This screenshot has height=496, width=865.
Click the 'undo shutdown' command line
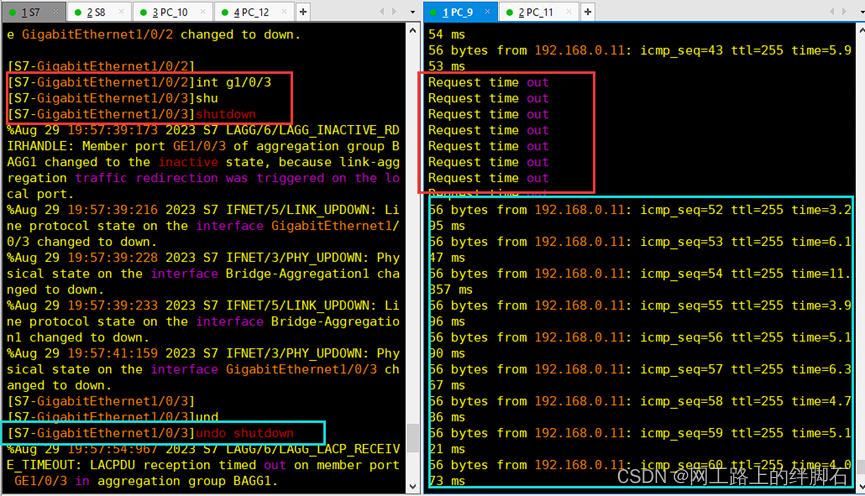pos(151,433)
